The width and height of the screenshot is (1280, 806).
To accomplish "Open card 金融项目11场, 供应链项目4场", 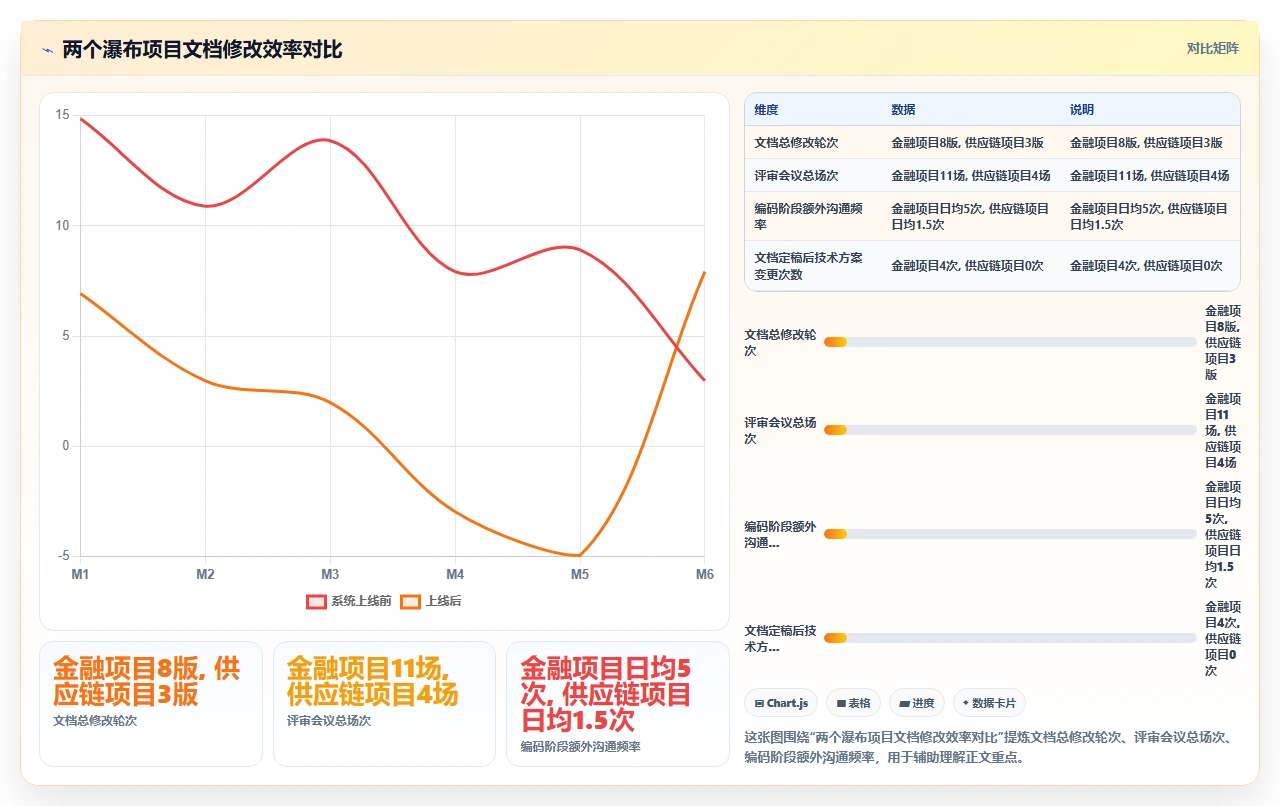I will tap(384, 704).
